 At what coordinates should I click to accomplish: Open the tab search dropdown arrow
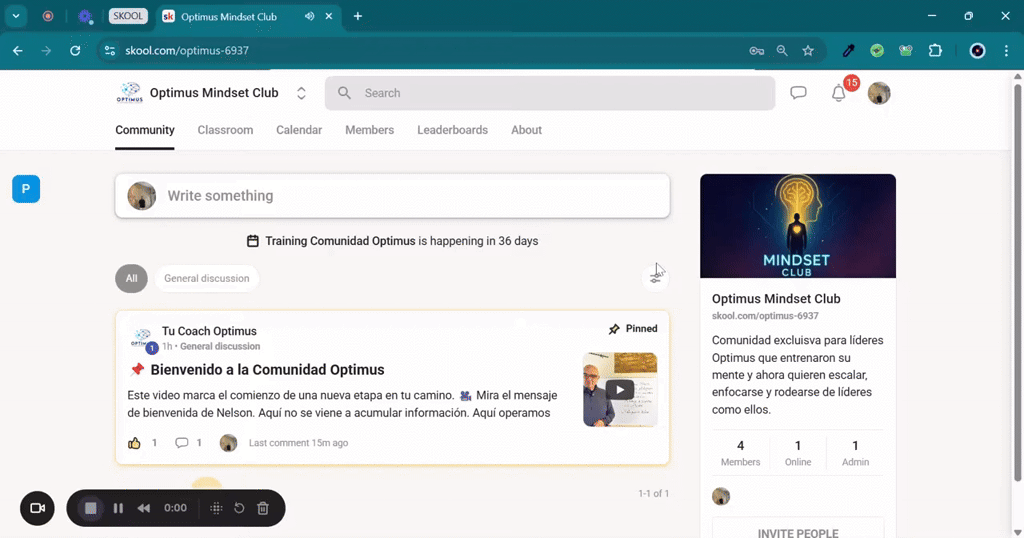(16, 16)
